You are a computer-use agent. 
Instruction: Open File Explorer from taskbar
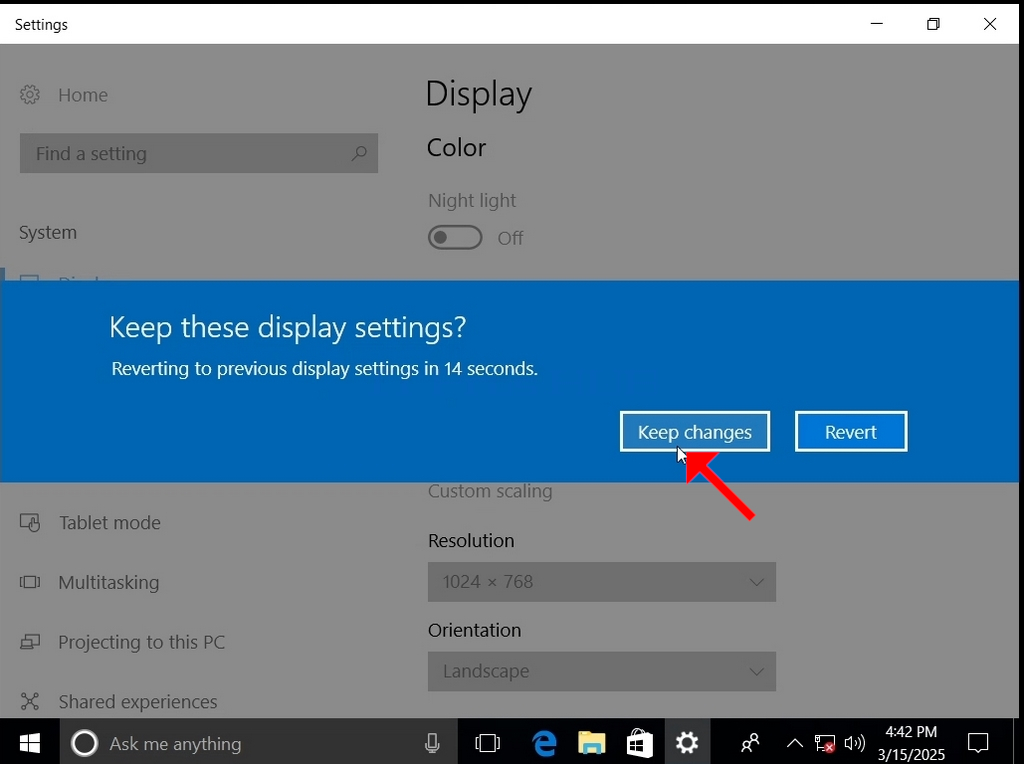592,743
